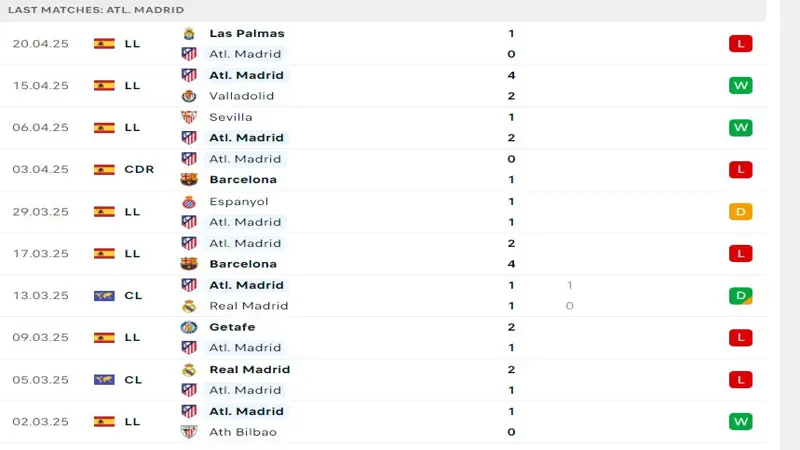Click the D badge for 13.03.25 Real Madrid match

coord(740,296)
